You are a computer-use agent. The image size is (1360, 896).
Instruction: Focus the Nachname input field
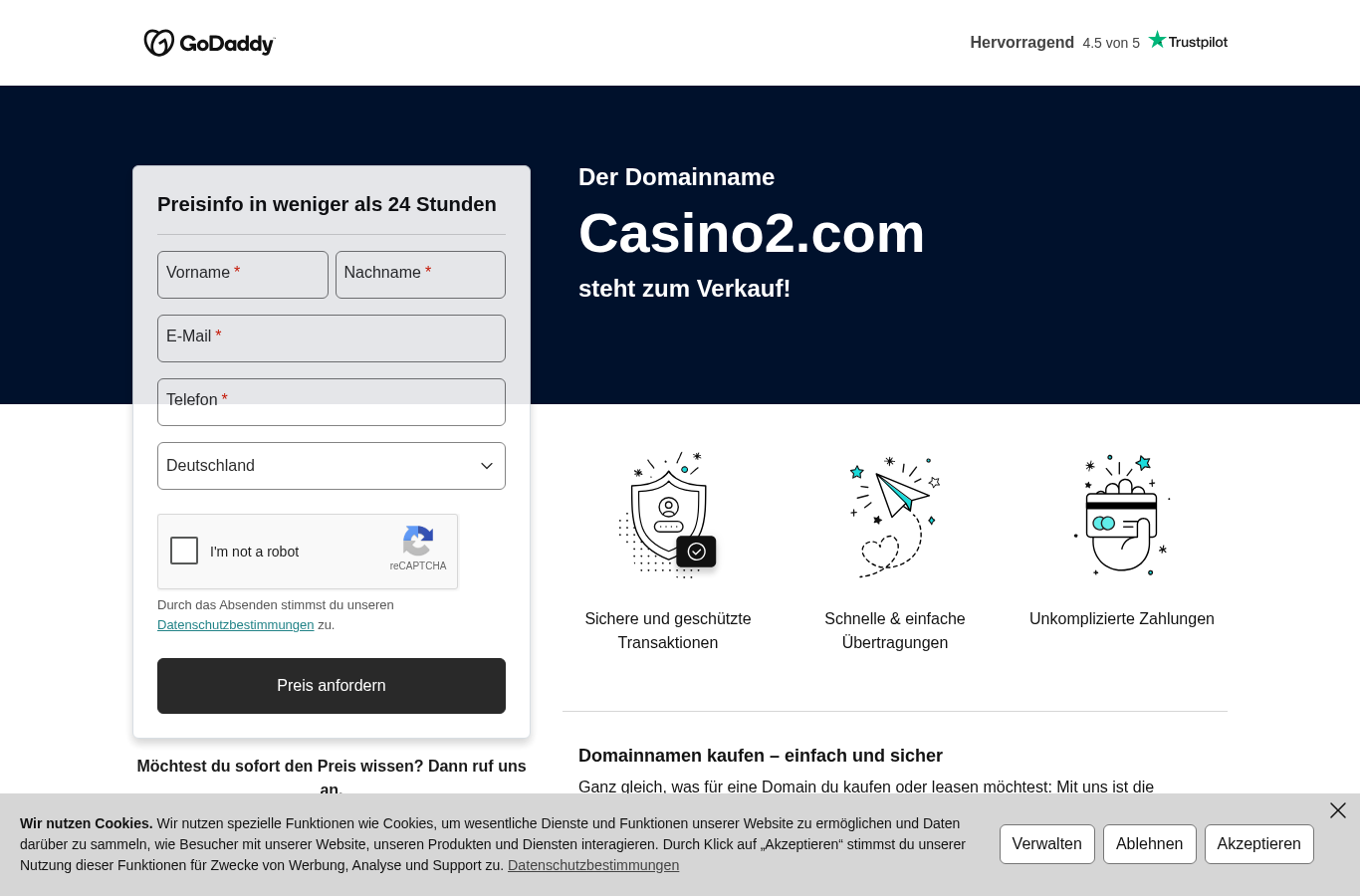(x=420, y=275)
